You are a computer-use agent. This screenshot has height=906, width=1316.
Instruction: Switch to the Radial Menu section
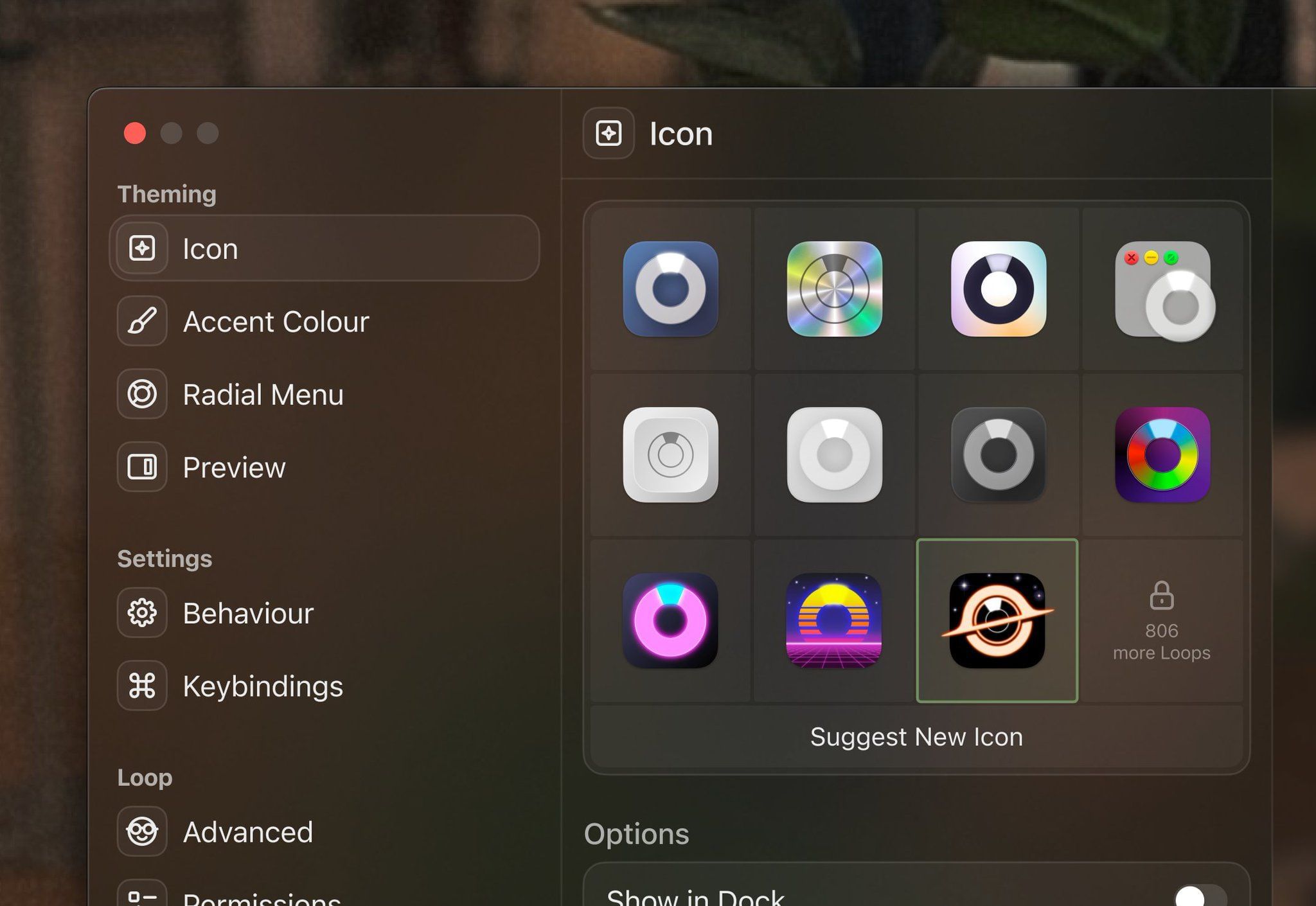point(263,394)
